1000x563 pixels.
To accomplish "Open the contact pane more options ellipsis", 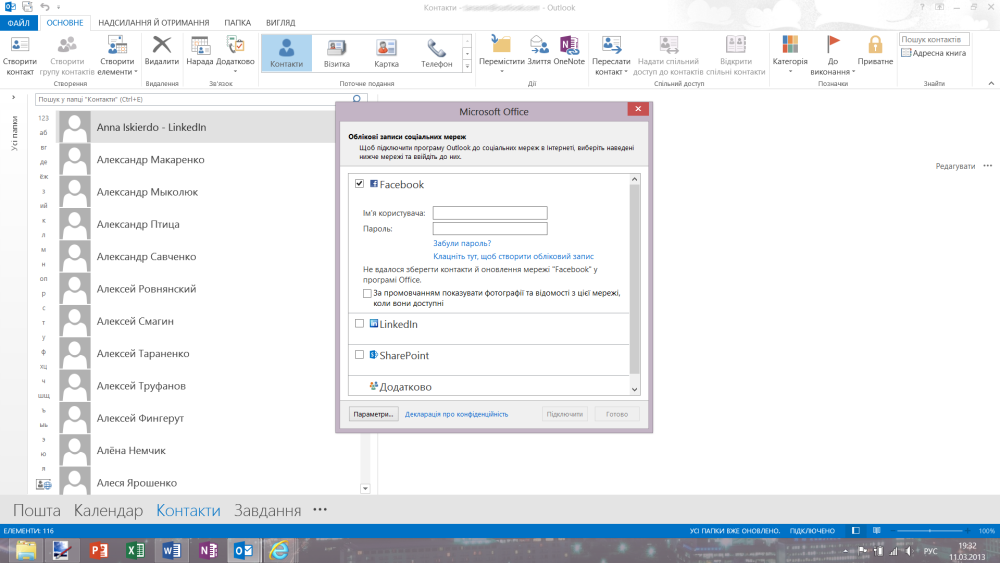I will [x=988, y=166].
